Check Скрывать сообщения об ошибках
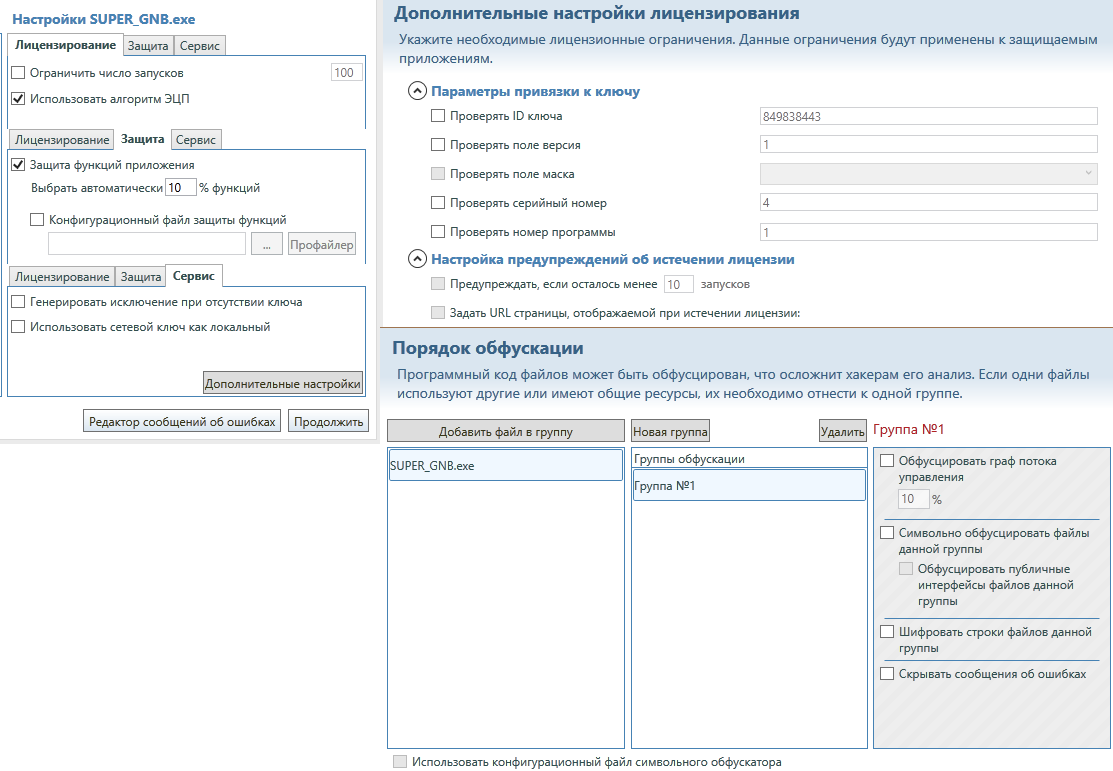 pos(887,674)
